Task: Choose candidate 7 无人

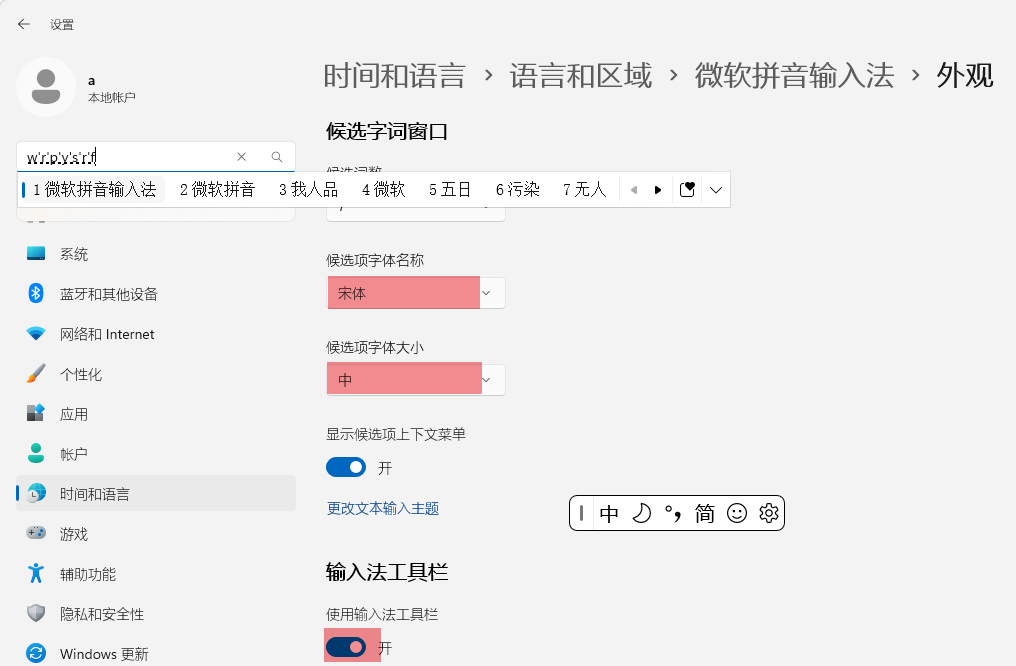Action: click(584, 189)
